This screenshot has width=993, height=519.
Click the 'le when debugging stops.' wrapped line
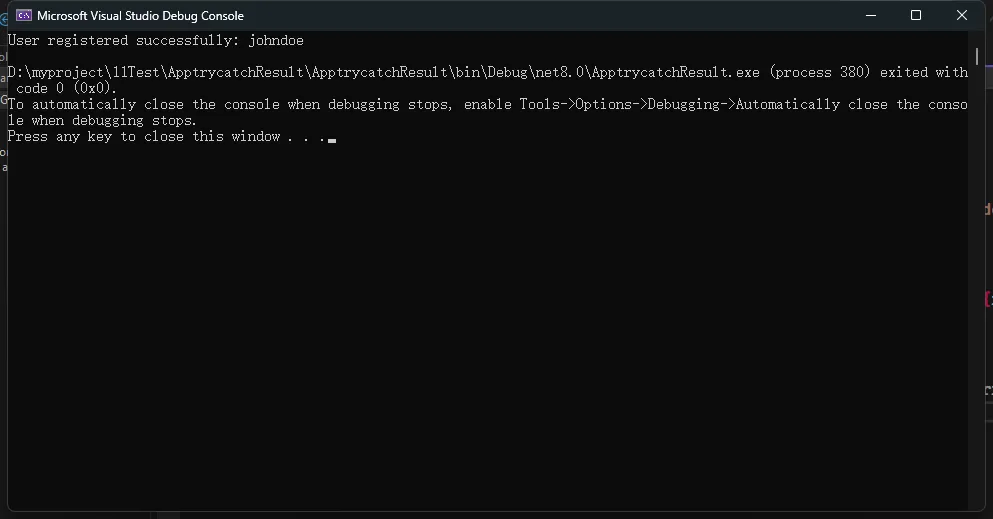(x=103, y=120)
